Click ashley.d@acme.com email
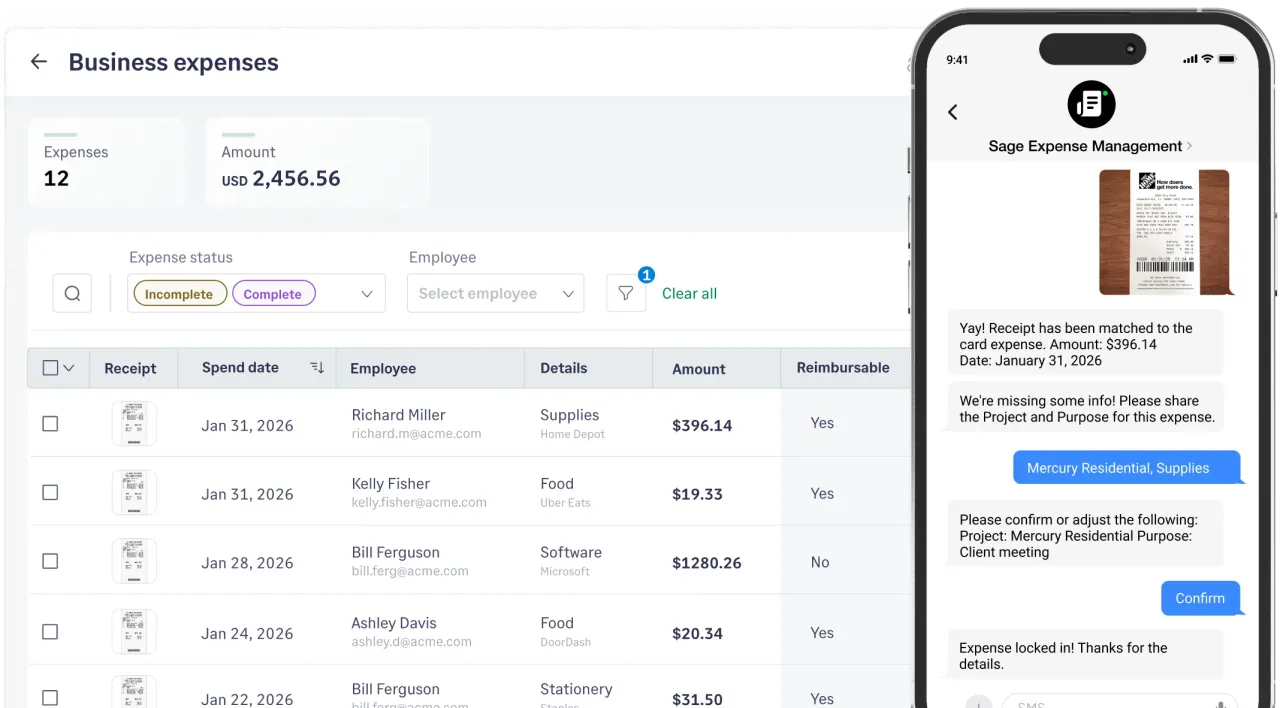1280x708 pixels. [411, 642]
